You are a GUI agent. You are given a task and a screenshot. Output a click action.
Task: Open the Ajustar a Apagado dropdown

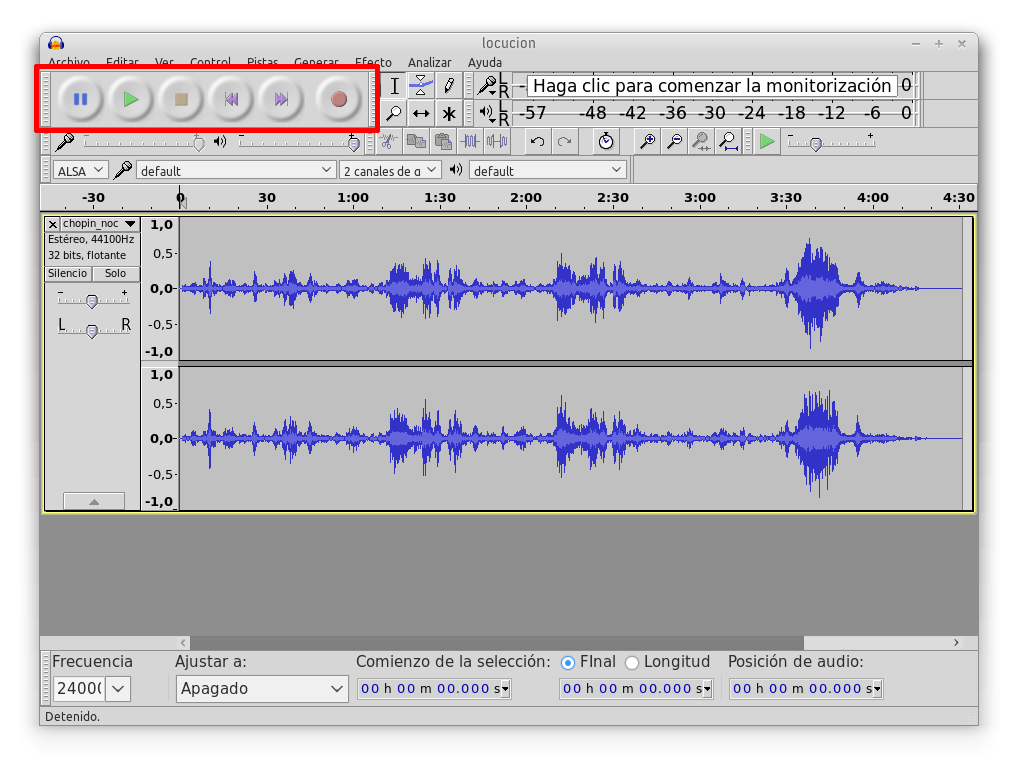[262, 688]
